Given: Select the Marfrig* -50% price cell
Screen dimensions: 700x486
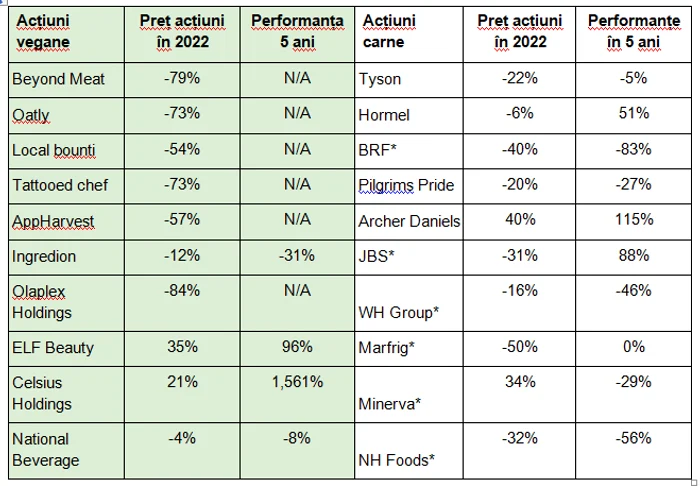Looking at the screenshot, I should 520,349.
